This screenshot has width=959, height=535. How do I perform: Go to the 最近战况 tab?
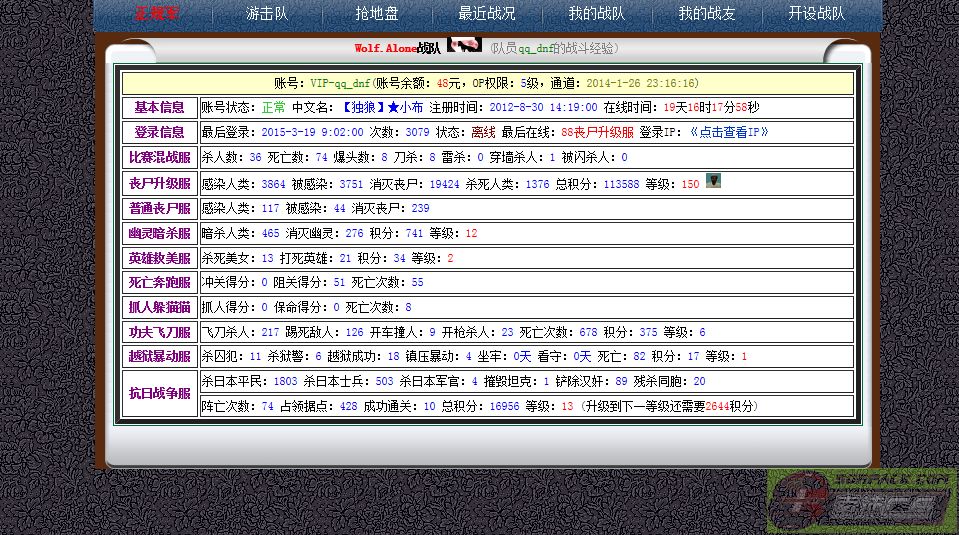[x=487, y=13]
